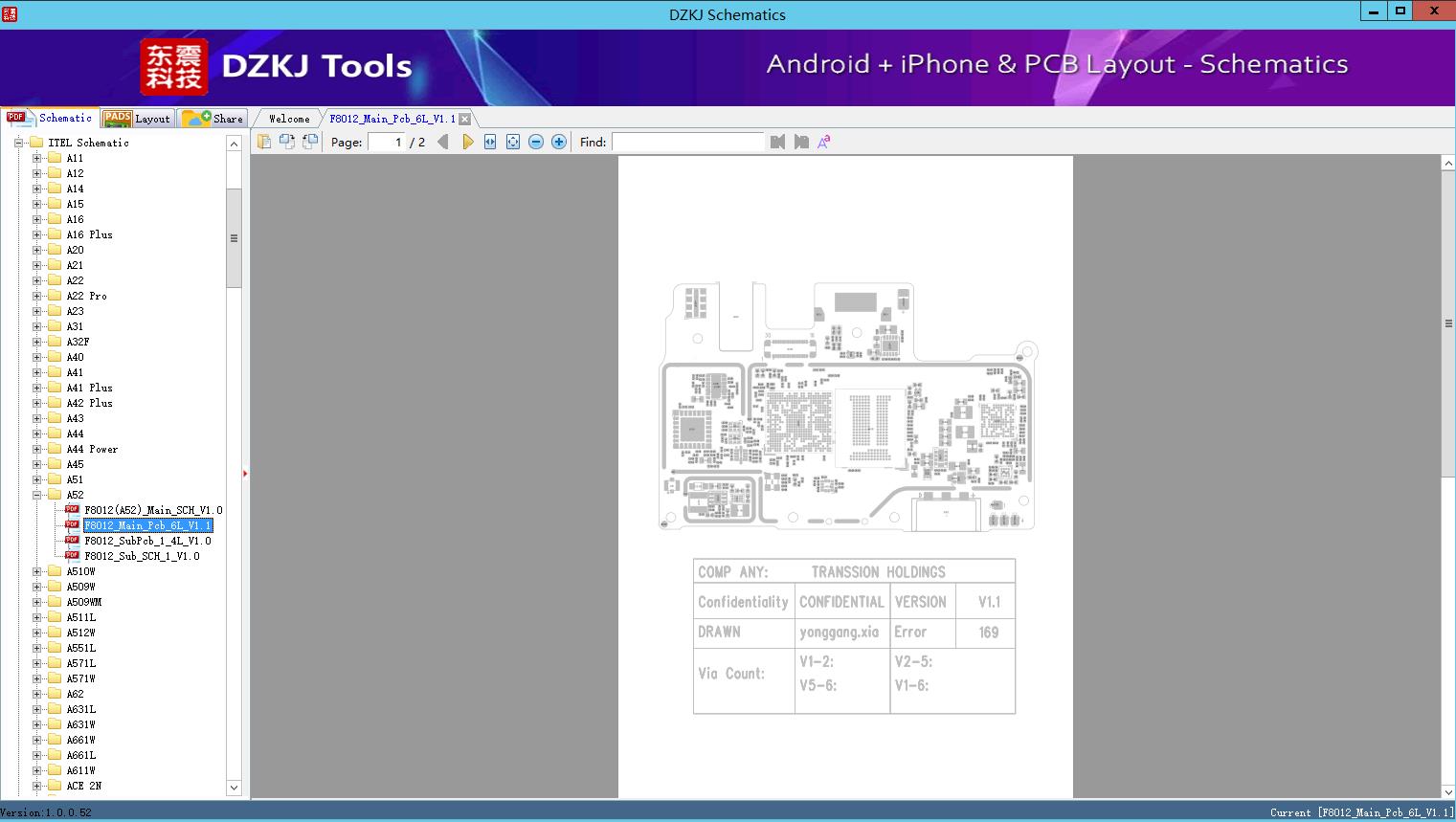Click the Find search box
The width and height of the screenshot is (1456, 822).
pyautogui.click(x=687, y=142)
